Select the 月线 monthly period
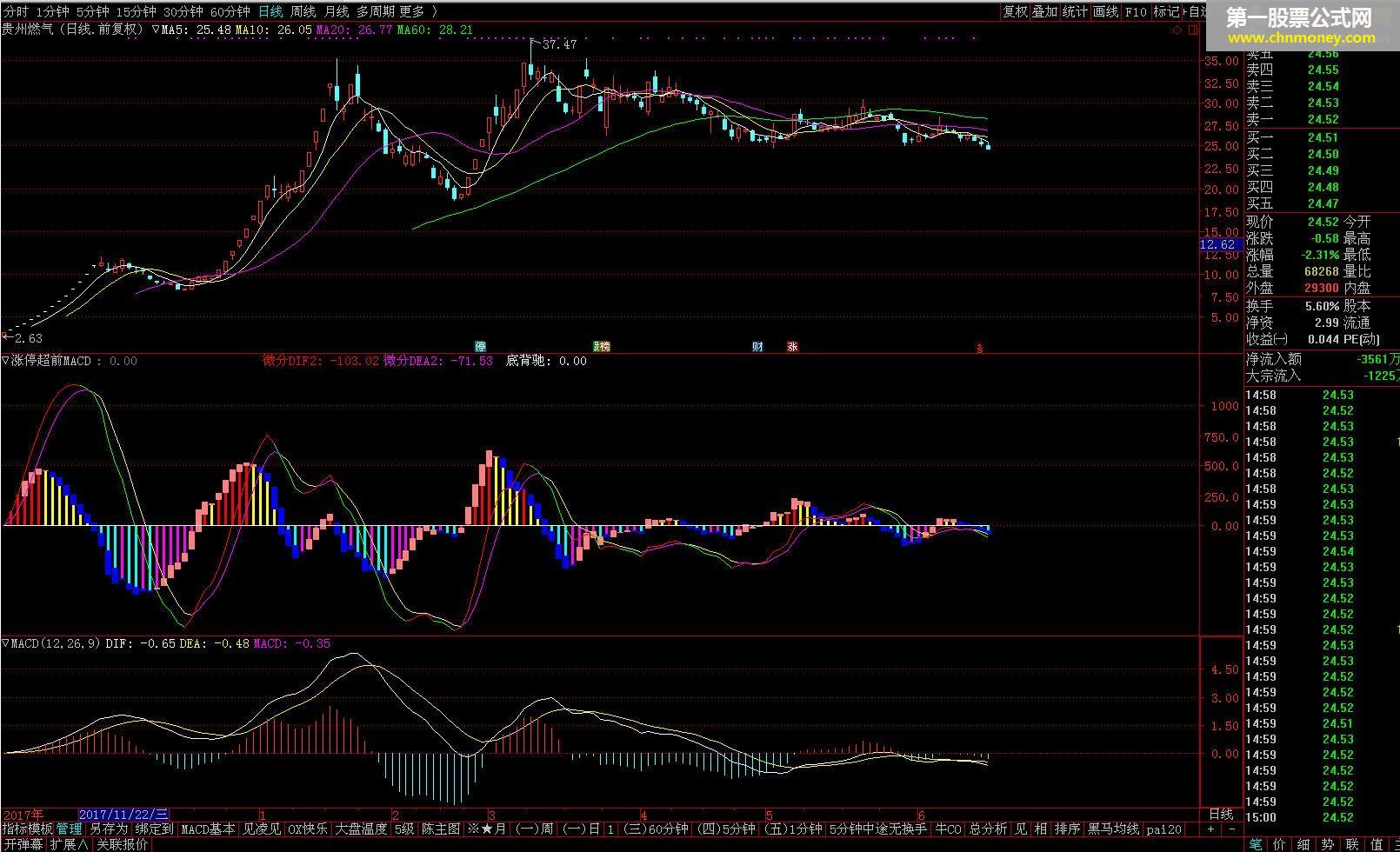 pyautogui.click(x=336, y=12)
